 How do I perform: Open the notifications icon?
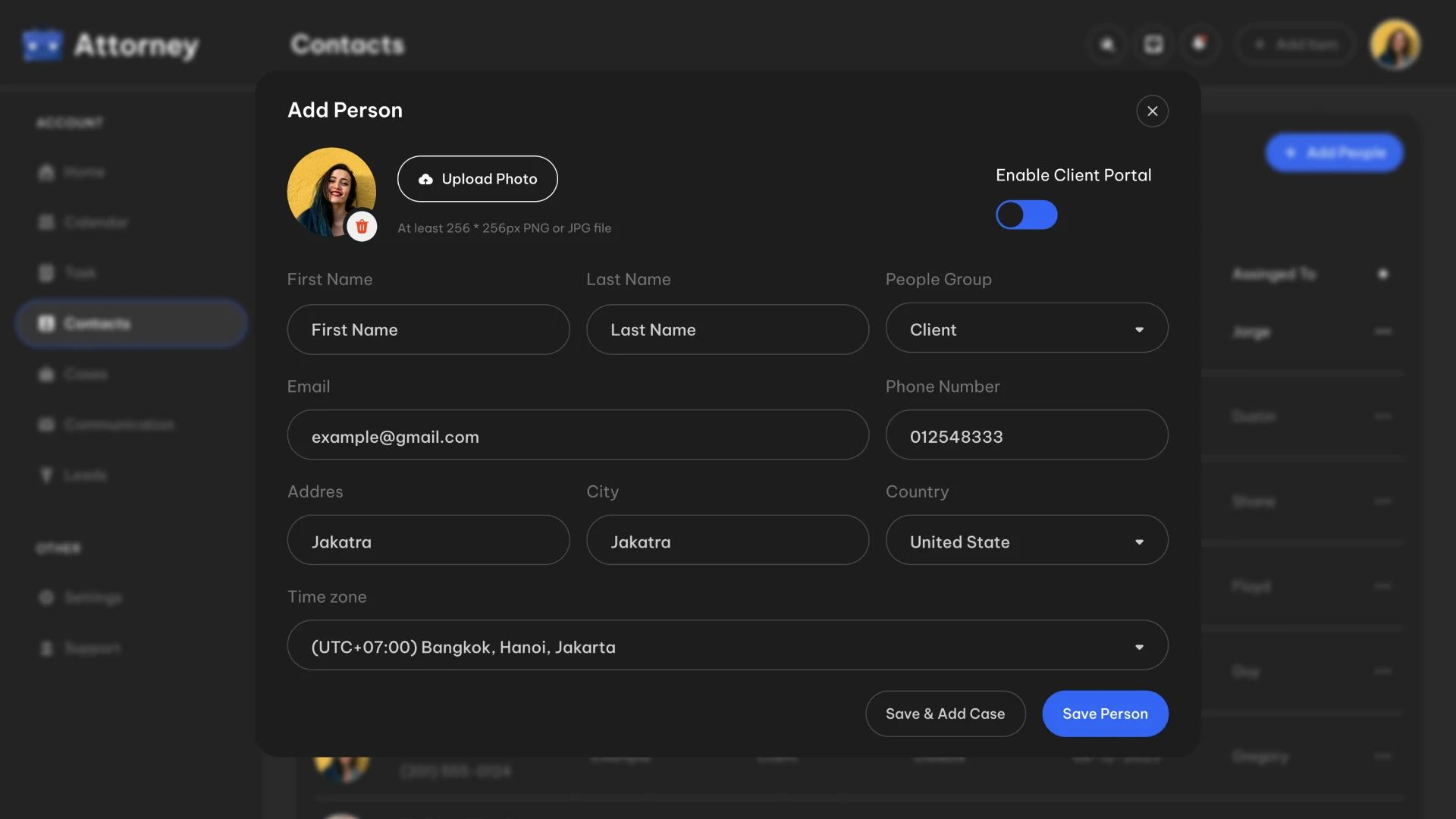coord(1200,44)
